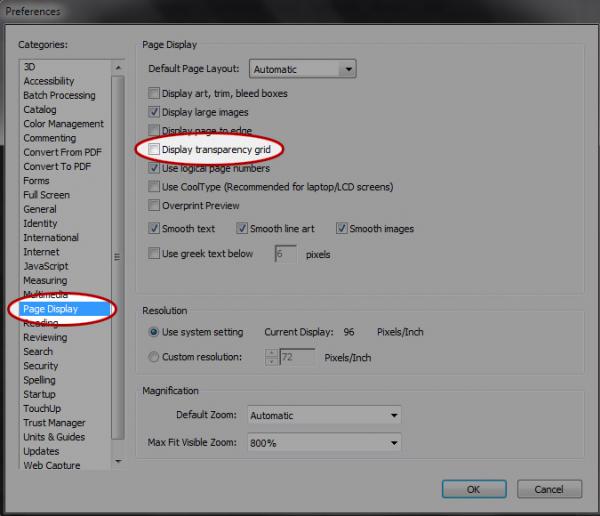Check the Overprint Preview option

[x=154, y=205]
